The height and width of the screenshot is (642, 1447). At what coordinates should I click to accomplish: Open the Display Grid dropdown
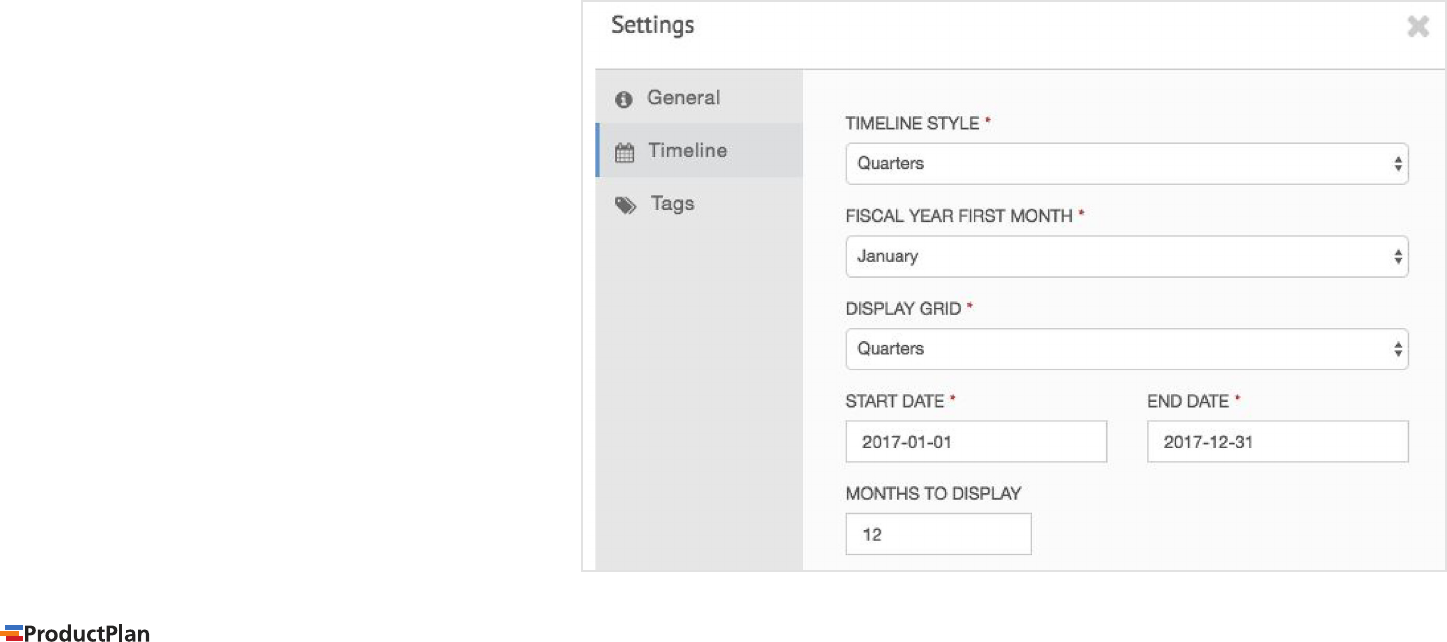coord(1127,349)
